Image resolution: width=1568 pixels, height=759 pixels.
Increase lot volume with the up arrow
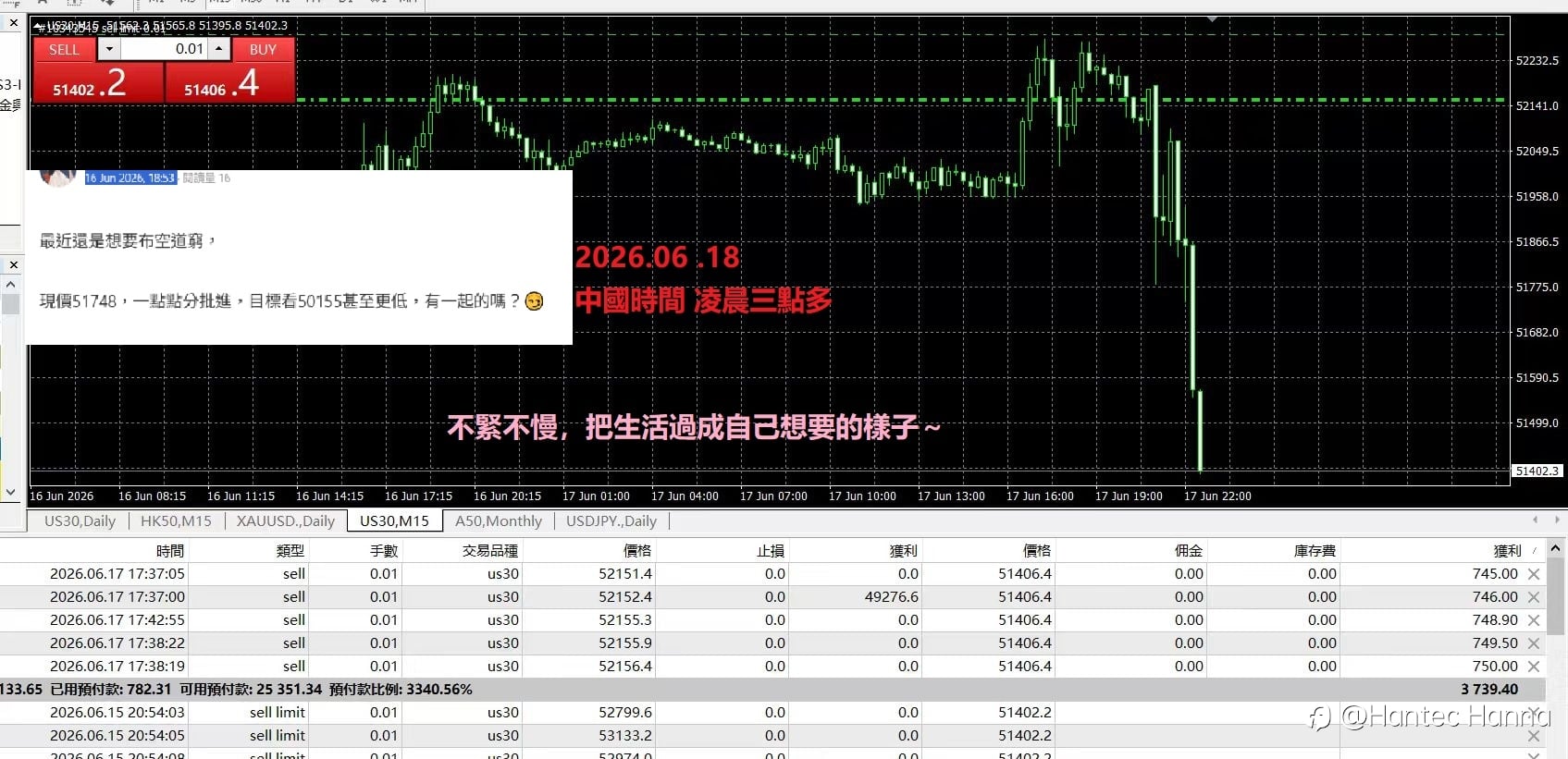[x=218, y=49]
